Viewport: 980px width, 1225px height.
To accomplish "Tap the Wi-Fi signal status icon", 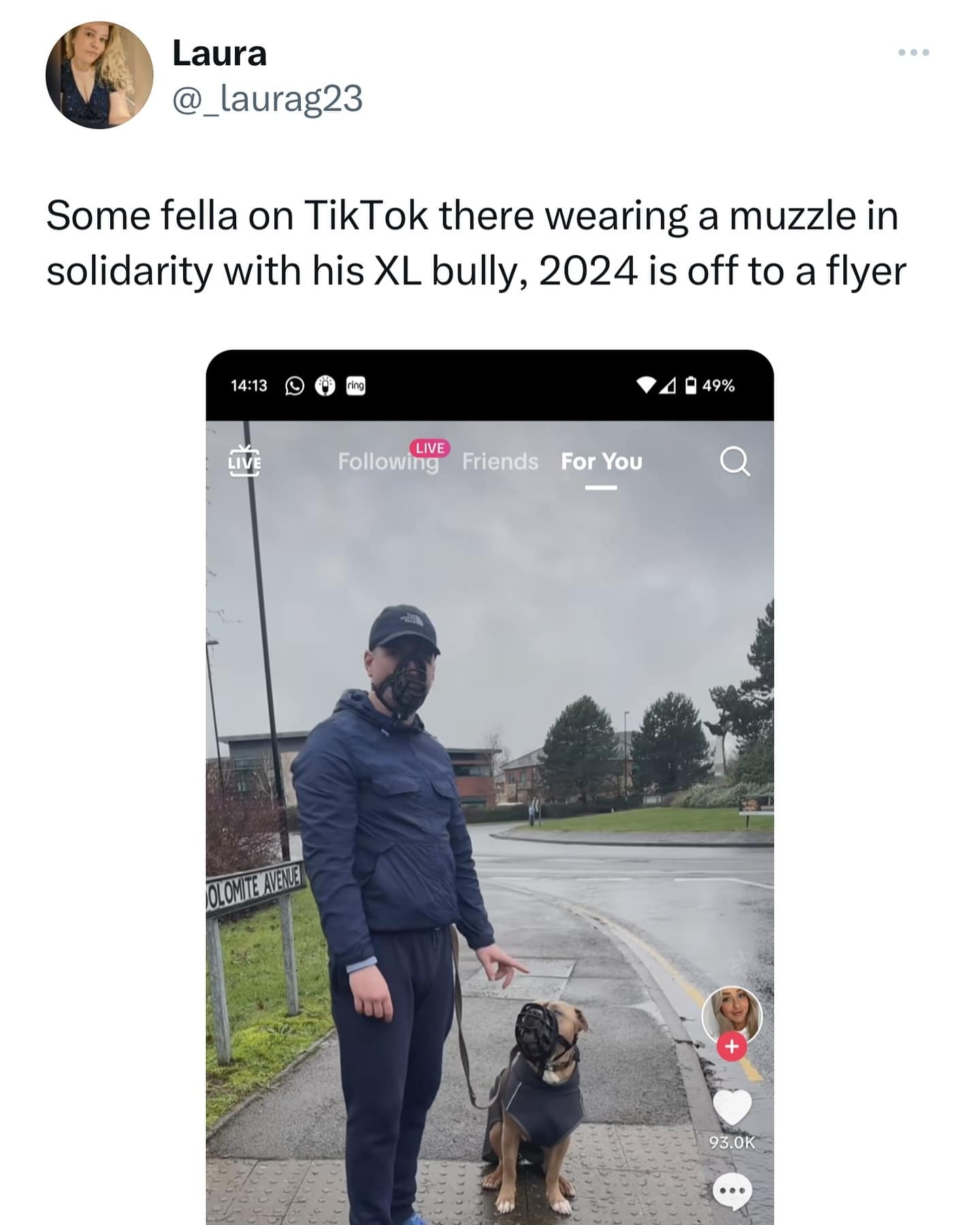I will click(x=646, y=386).
